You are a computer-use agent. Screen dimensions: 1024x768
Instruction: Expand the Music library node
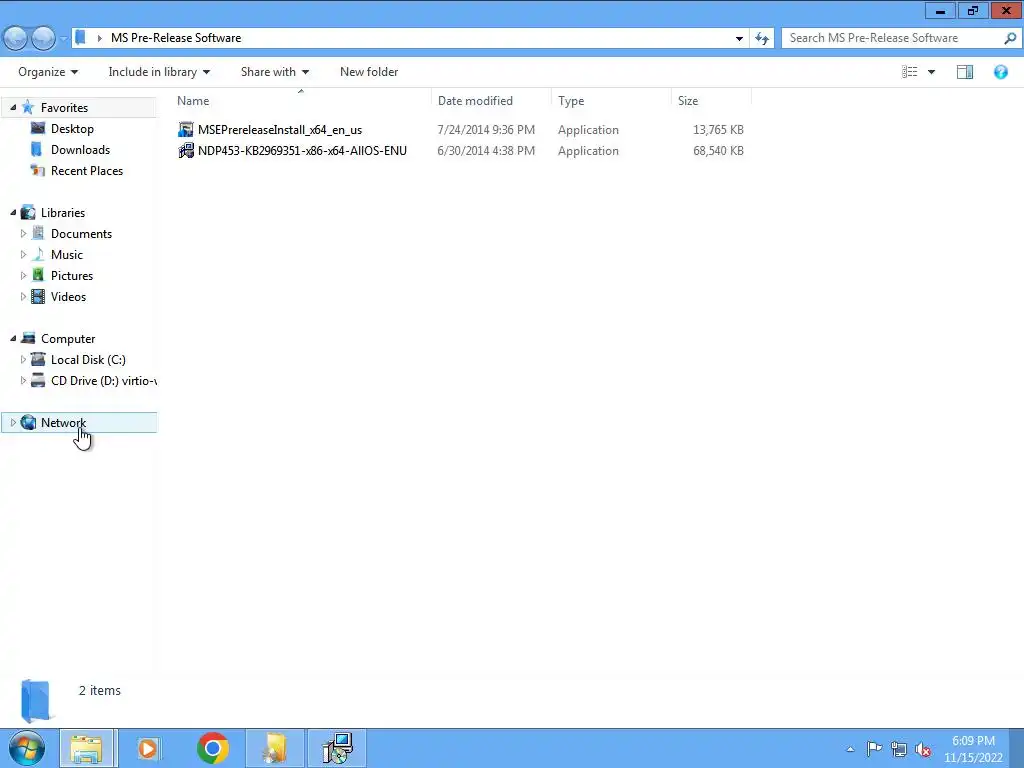tap(24, 254)
